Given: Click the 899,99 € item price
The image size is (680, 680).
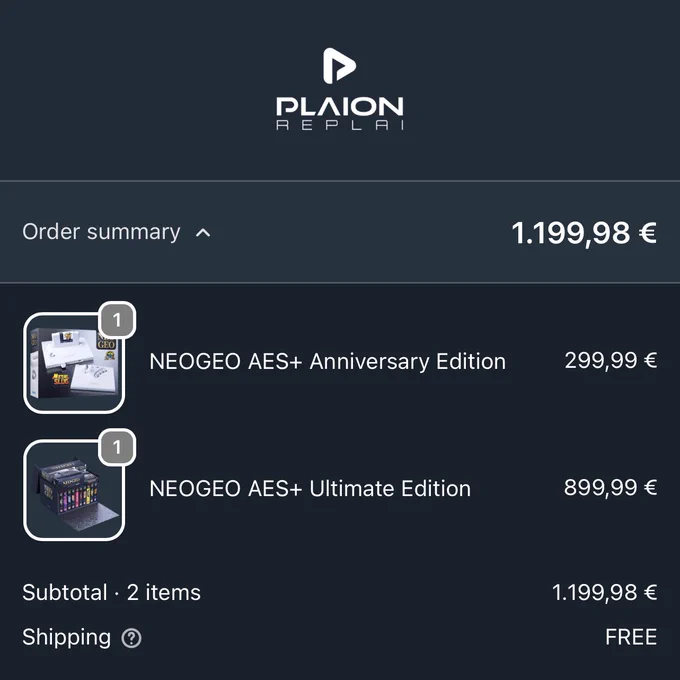Looking at the screenshot, I should pos(611,487).
